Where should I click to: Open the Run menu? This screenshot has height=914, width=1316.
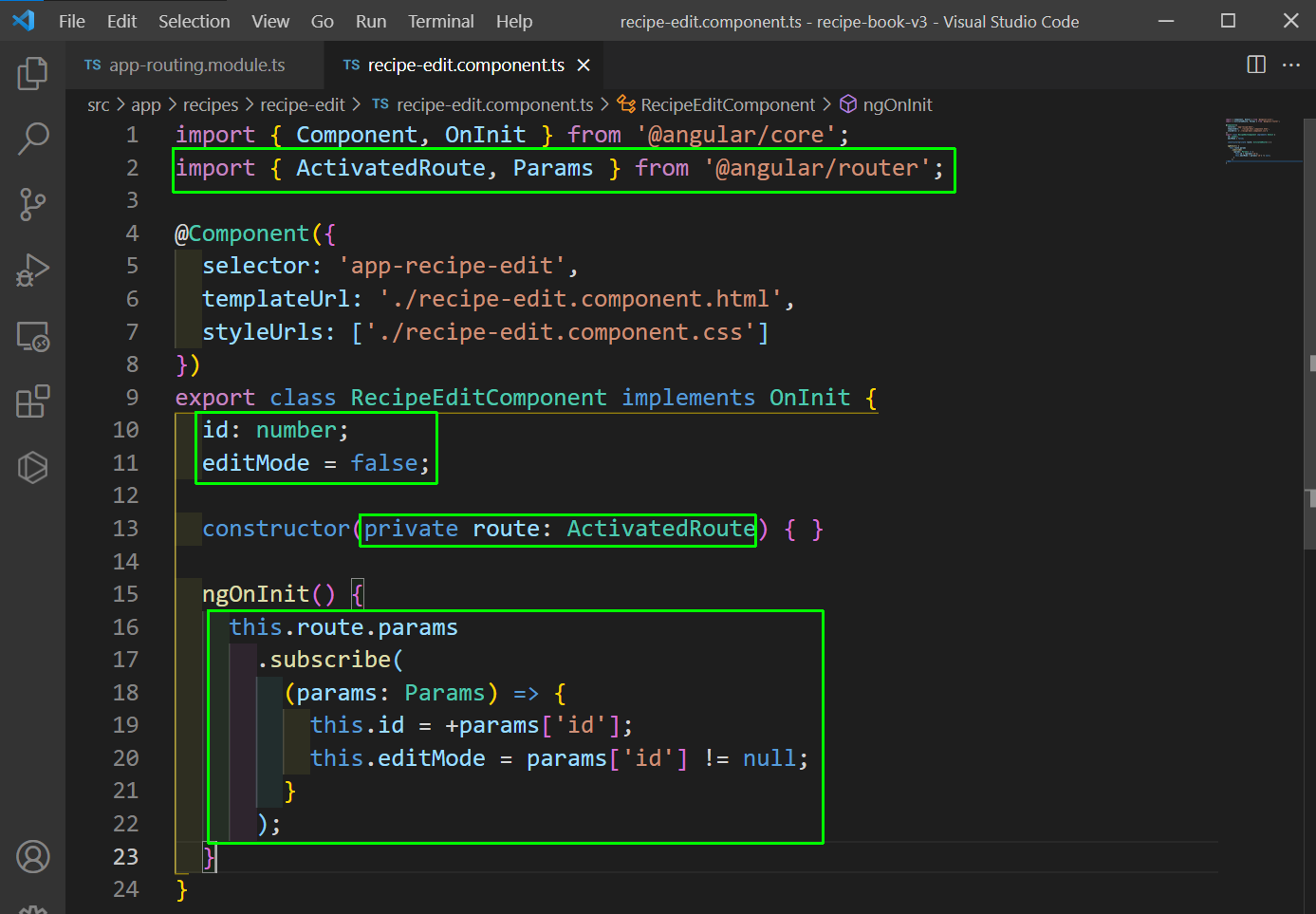coord(371,21)
